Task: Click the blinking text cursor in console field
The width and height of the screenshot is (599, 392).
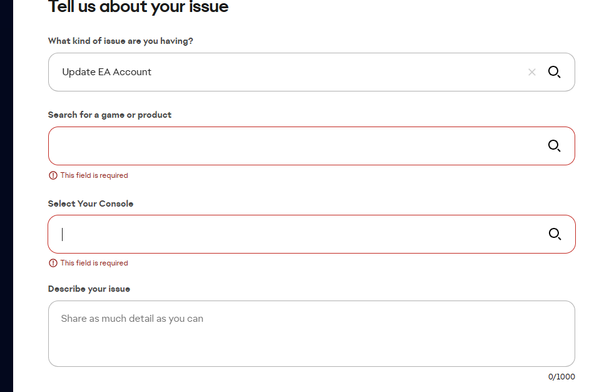Action: point(62,234)
